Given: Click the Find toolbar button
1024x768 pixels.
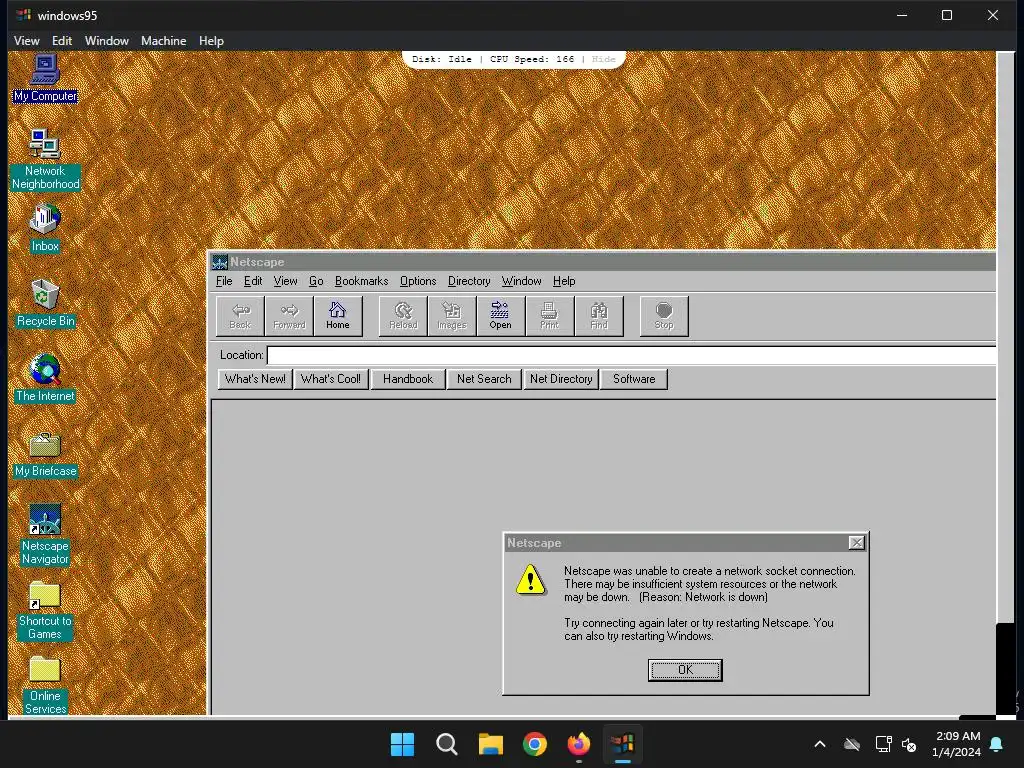Looking at the screenshot, I should point(599,316).
